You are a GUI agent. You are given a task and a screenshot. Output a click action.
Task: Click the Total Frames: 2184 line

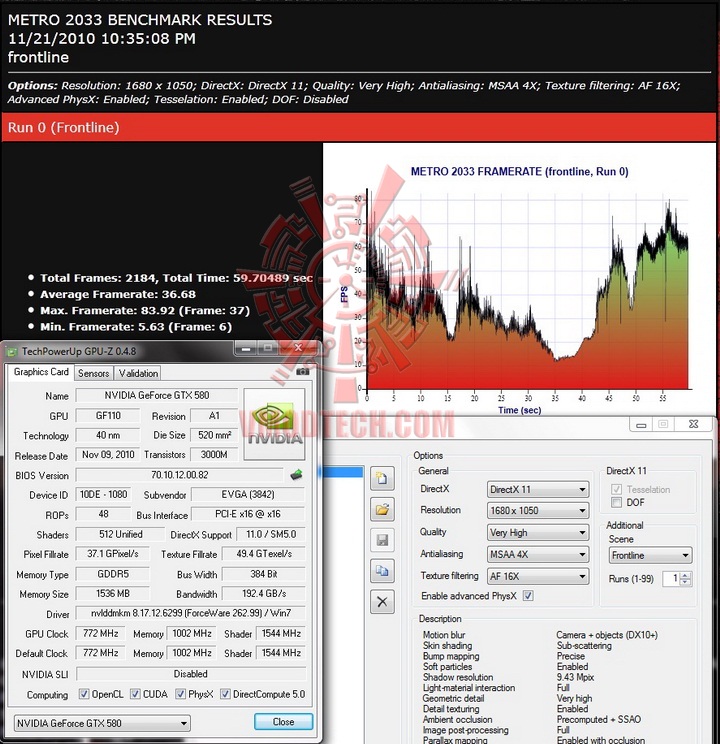[x=176, y=278]
